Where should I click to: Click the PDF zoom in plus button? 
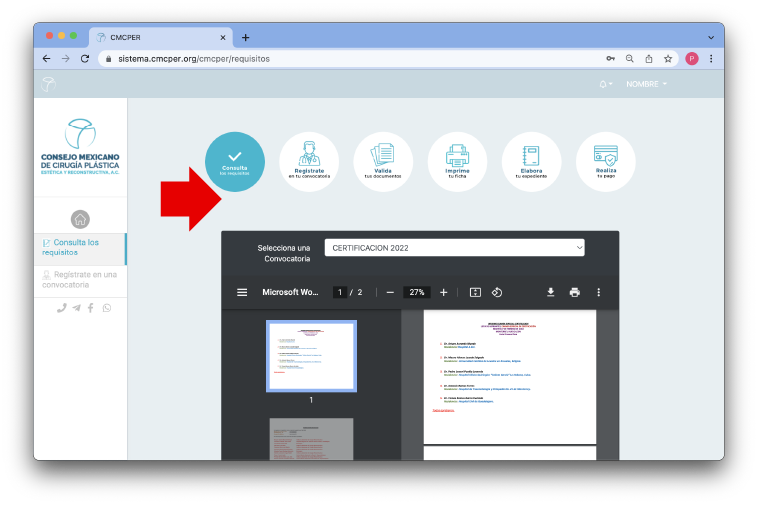point(443,292)
